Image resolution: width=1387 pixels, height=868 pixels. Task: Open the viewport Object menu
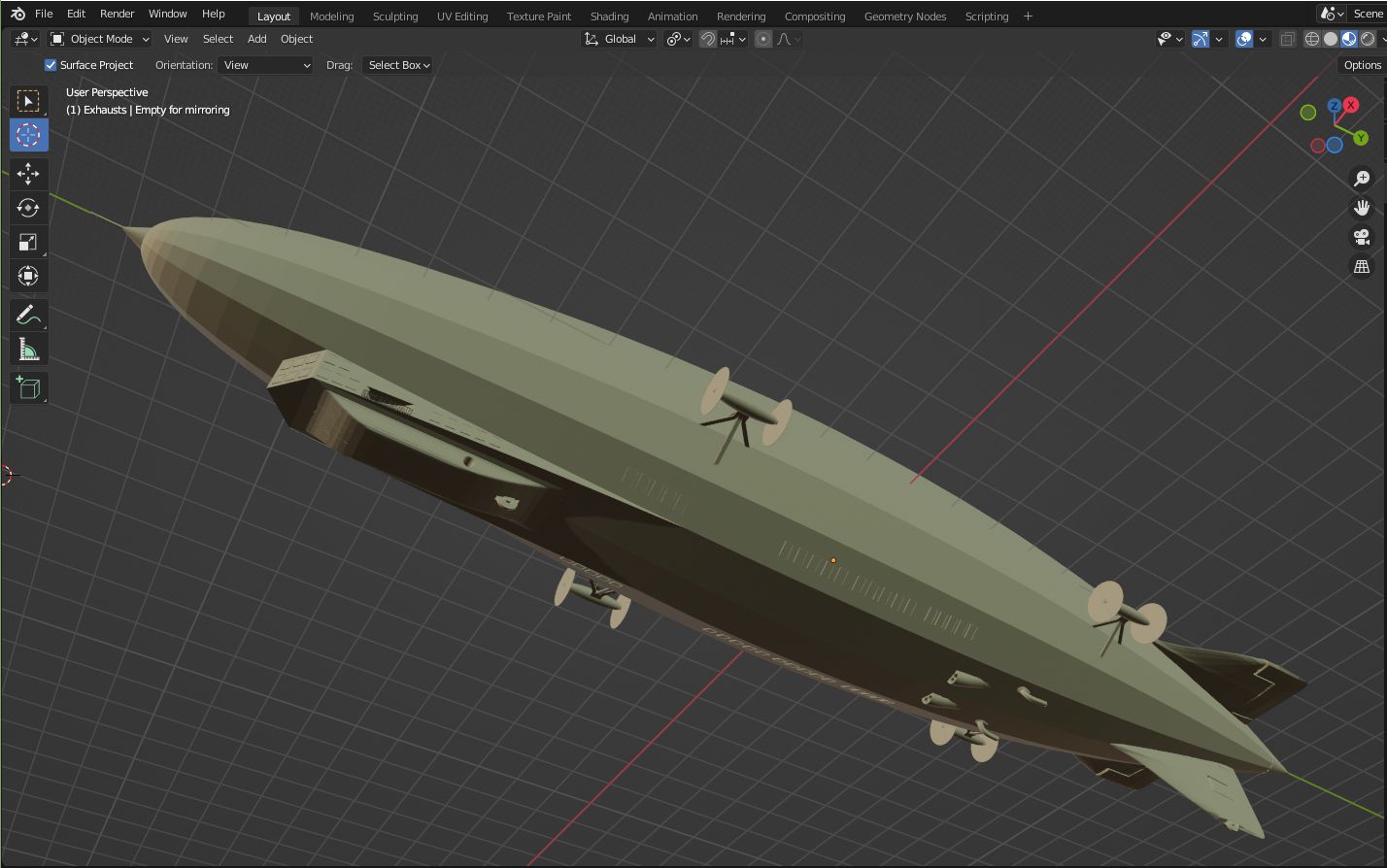pos(296,39)
